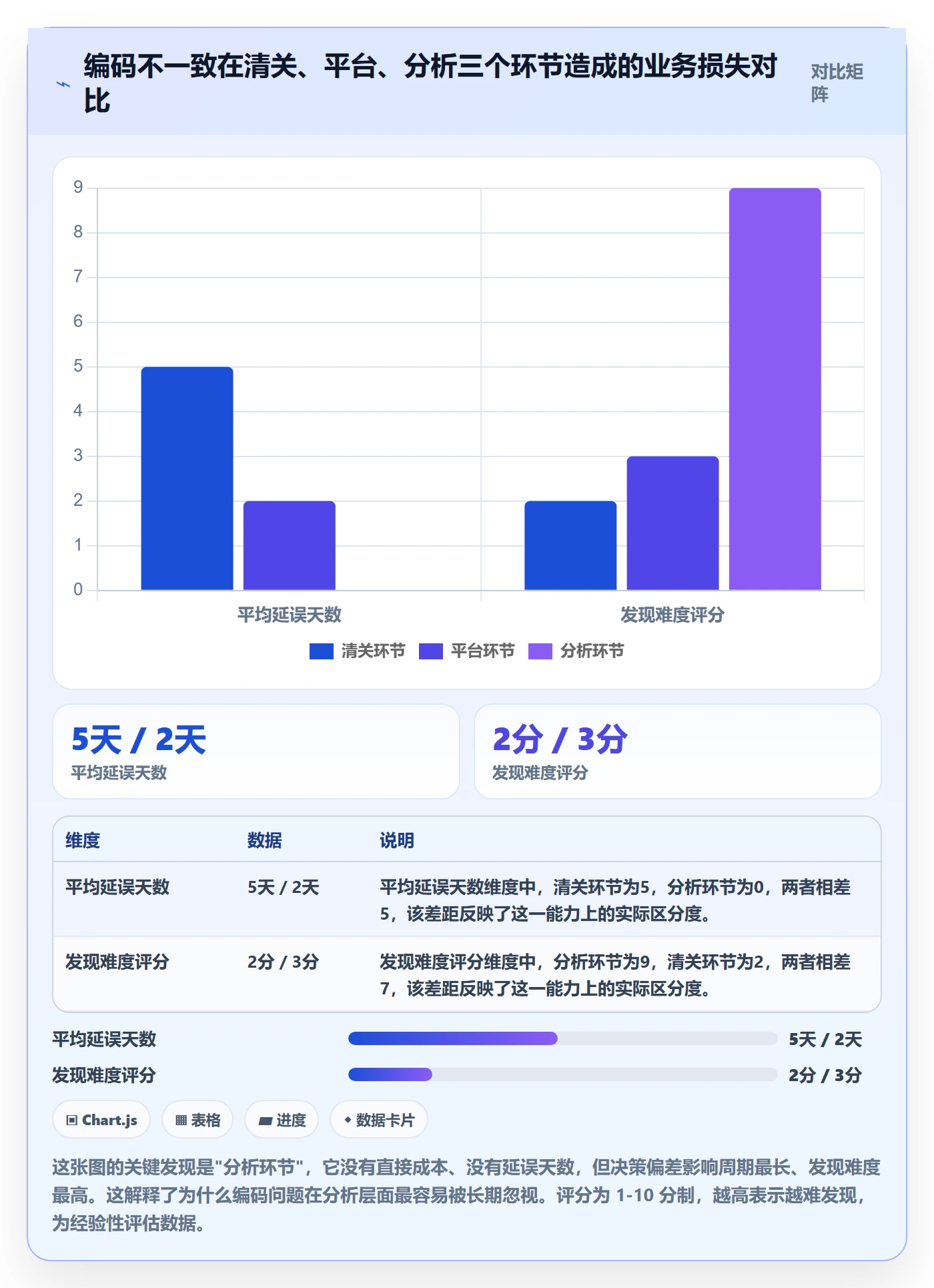Toggle the 分析环节 legend swatch
The height and width of the screenshot is (1288, 934).
click(540, 651)
